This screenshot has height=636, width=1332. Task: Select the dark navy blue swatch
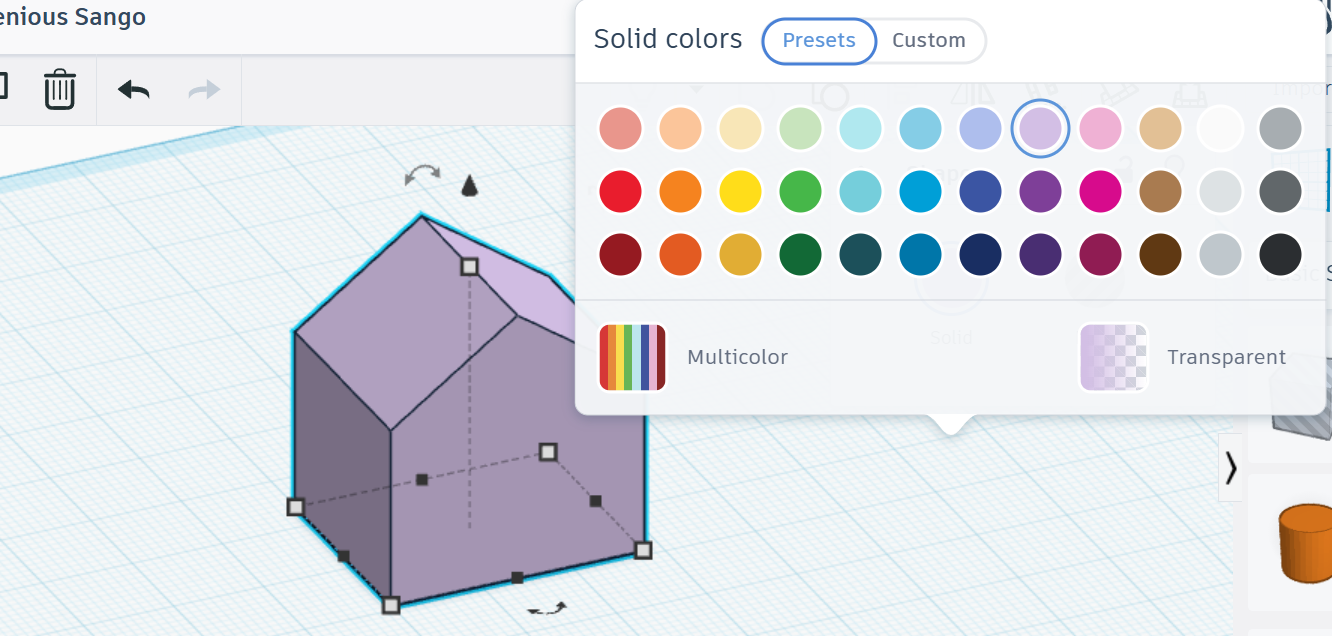coord(980,254)
